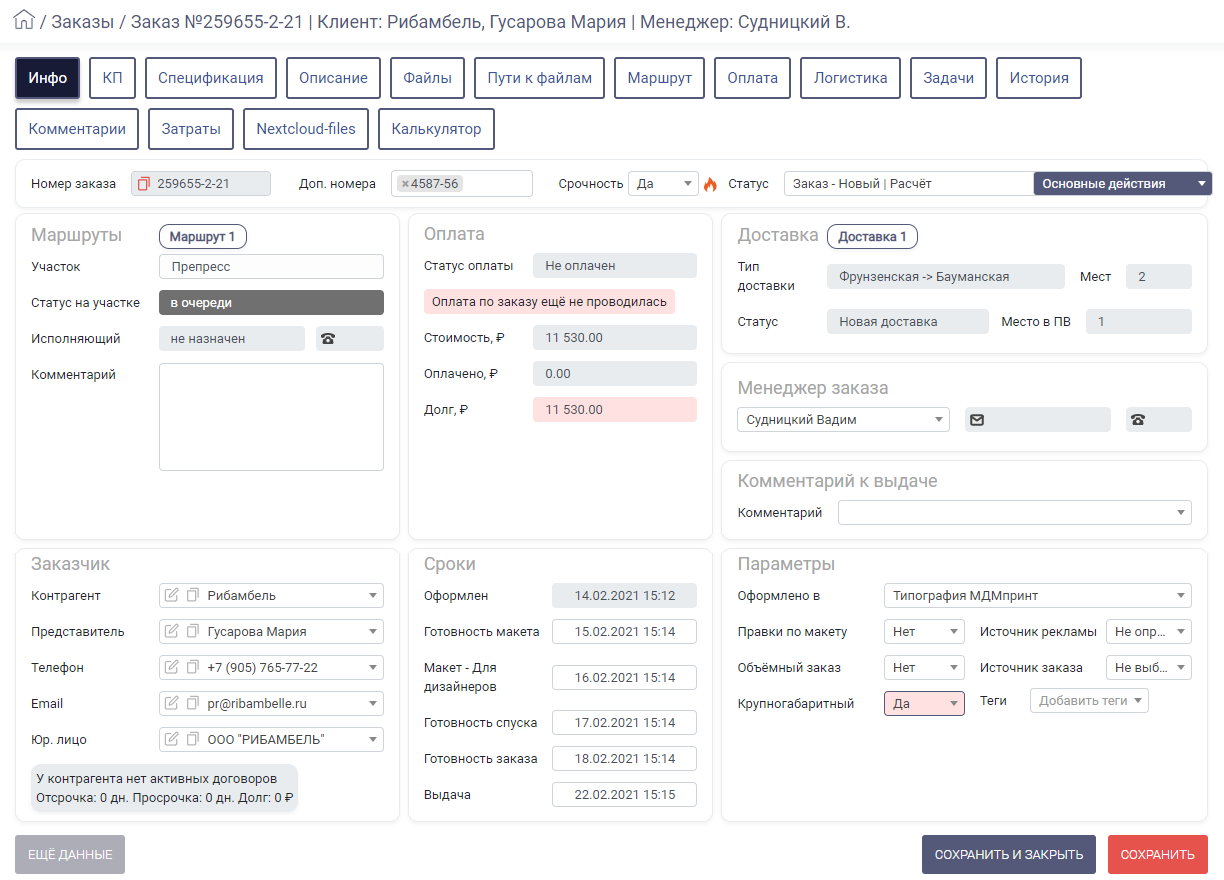1224x880 pixels.
Task: Select Маршрут 1 pill button
Action: 203,237
